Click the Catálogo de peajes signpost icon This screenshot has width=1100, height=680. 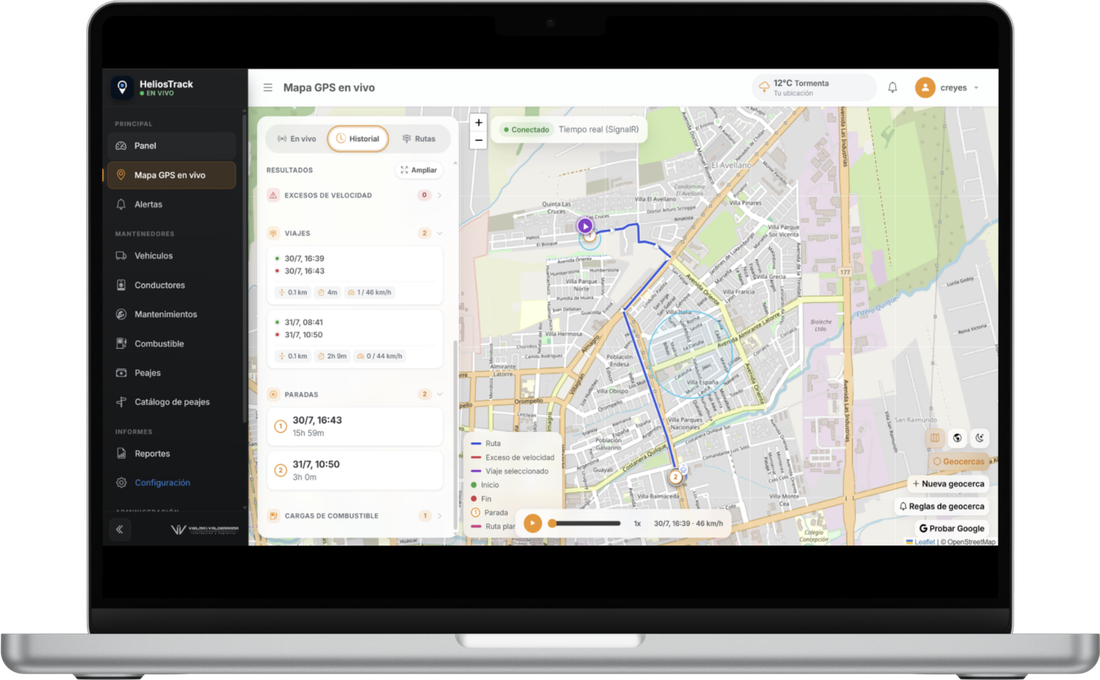click(121, 402)
